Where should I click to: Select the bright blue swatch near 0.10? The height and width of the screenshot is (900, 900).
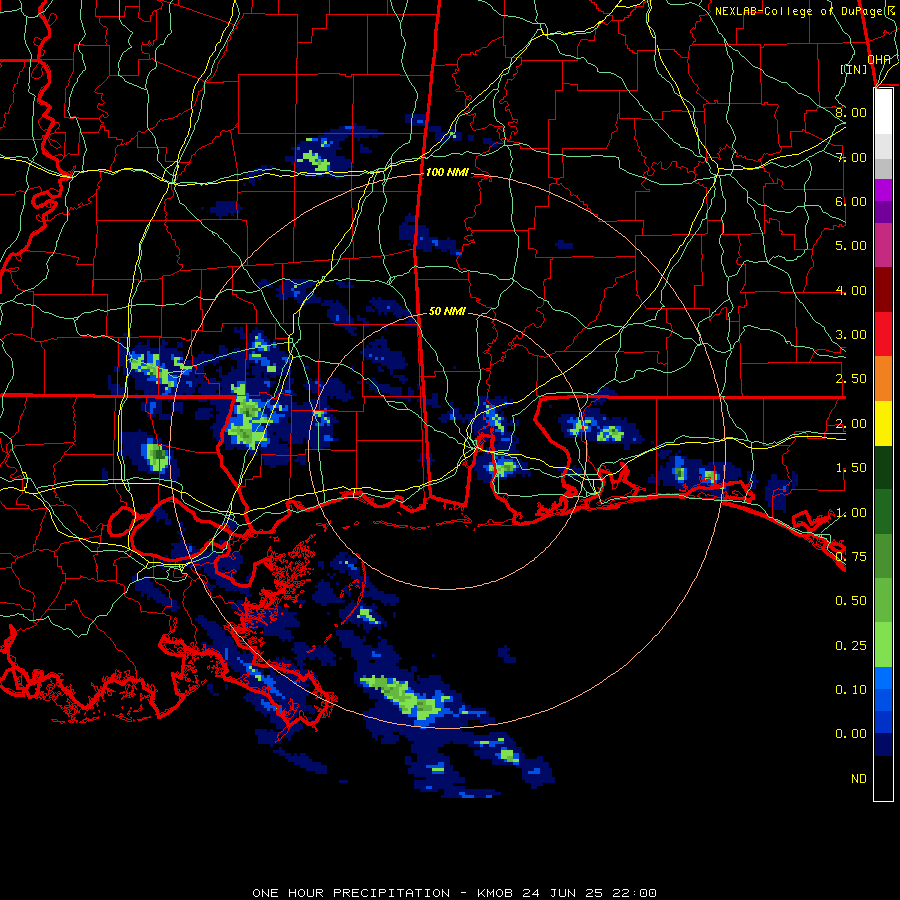[883, 678]
